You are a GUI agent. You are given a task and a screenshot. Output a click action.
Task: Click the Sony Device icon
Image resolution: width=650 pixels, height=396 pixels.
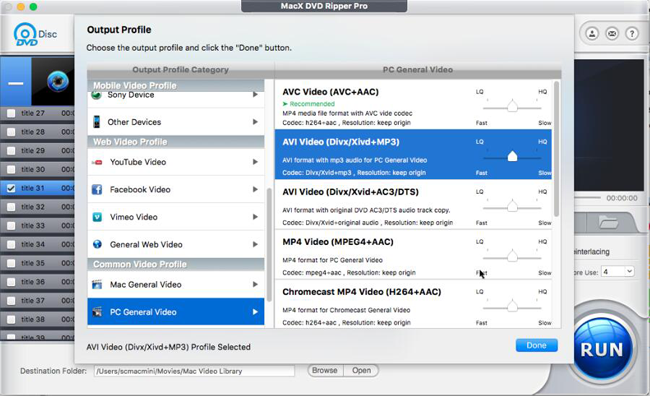point(96,95)
